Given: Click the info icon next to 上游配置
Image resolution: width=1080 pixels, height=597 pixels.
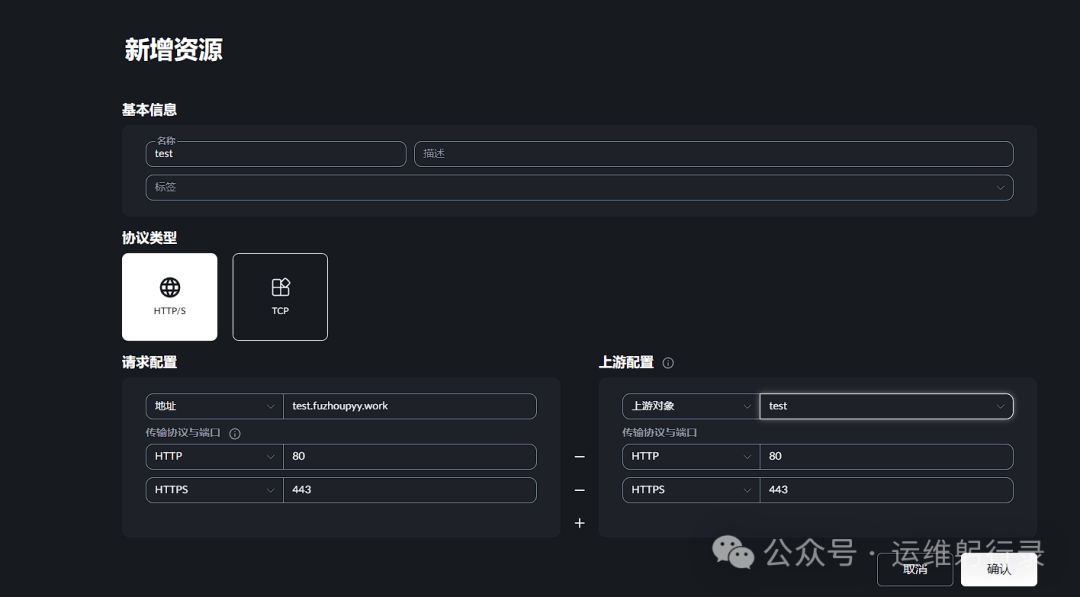Looking at the screenshot, I should (668, 363).
